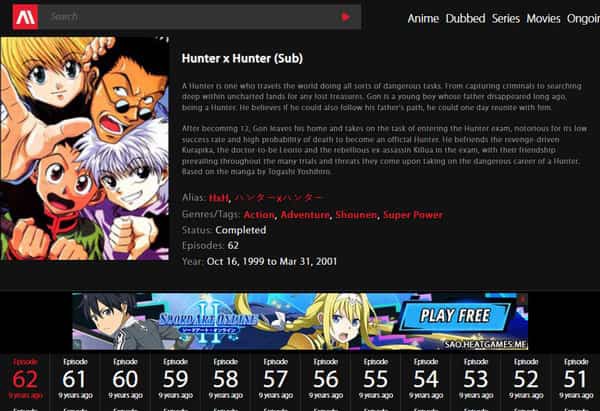Screen dimensions: 600x411
Task: Open the Shounen genre tag
Action: pos(356,215)
